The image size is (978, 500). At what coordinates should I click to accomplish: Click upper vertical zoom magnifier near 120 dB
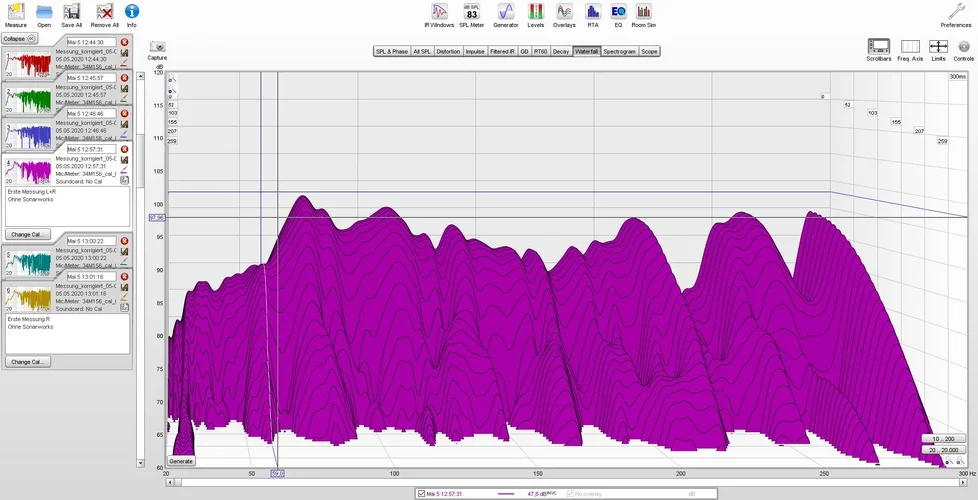tap(171, 79)
